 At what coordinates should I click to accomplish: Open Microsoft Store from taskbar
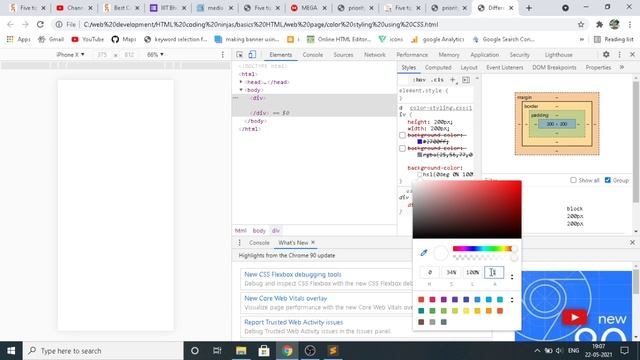pyautogui.click(x=264, y=351)
